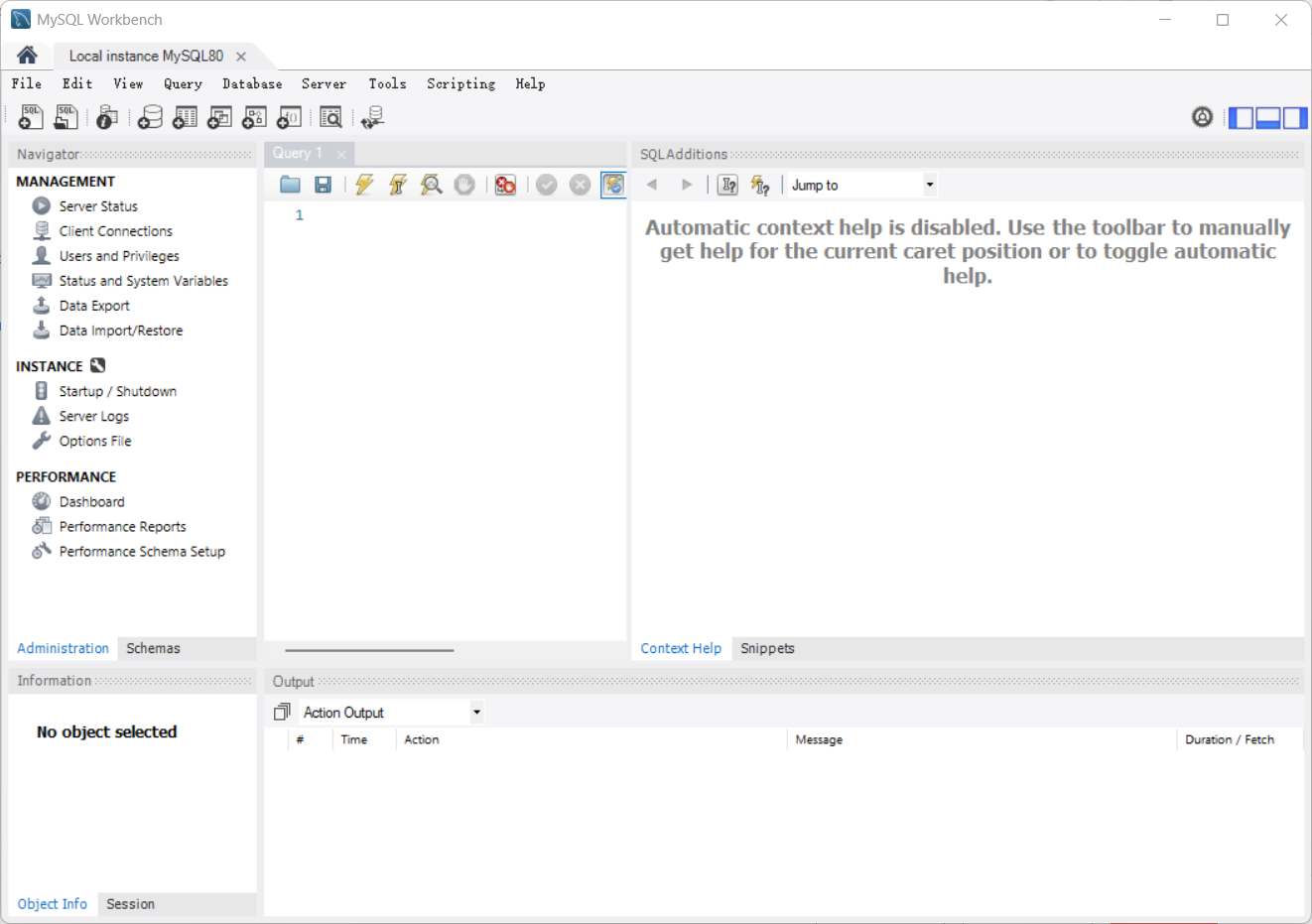Create new table icon
The image size is (1312, 924).
(185, 117)
